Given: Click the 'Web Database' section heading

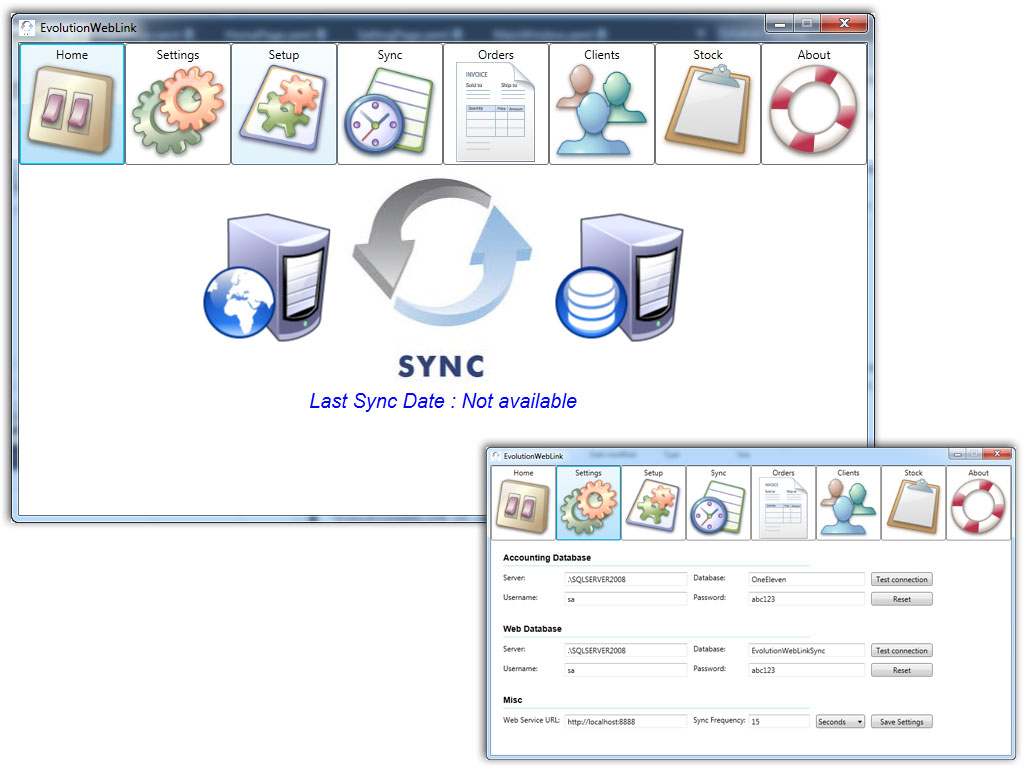Looking at the screenshot, I should 532,629.
